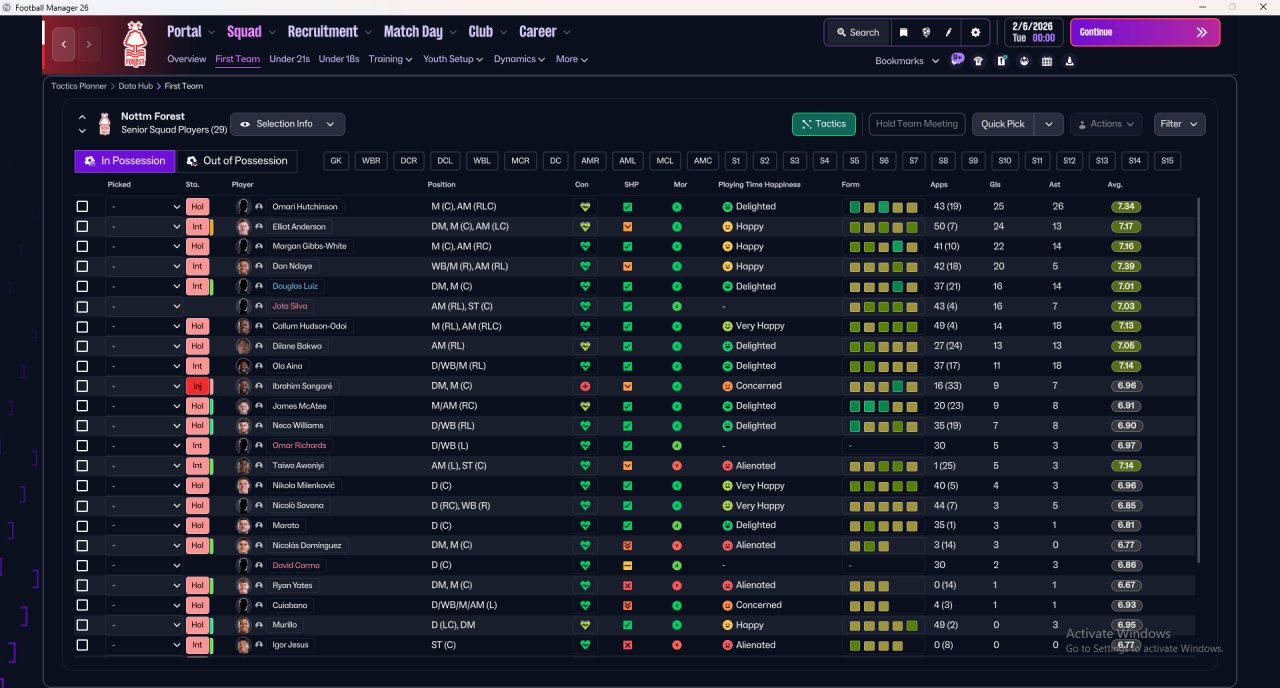Click the back navigation arrow
This screenshot has width=1280, height=688.
pos(65,44)
